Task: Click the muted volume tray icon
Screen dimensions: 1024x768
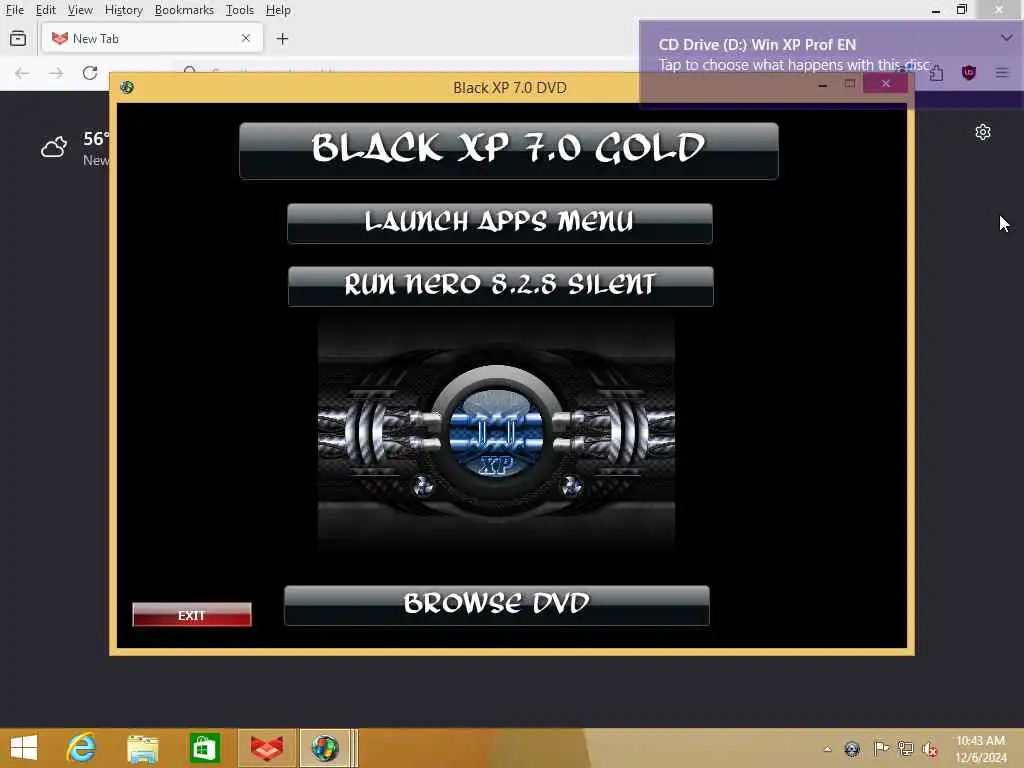Action: point(930,748)
